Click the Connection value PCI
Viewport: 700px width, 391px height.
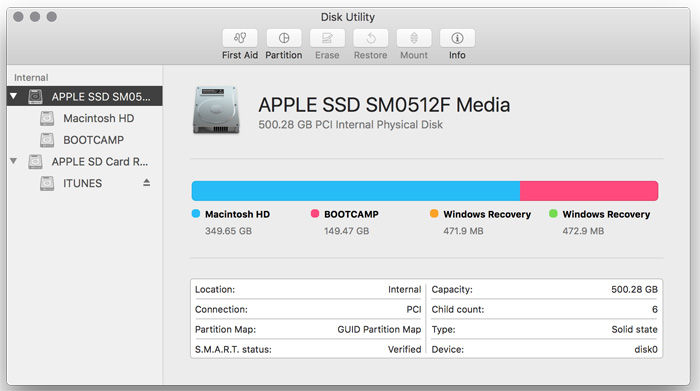click(414, 309)
